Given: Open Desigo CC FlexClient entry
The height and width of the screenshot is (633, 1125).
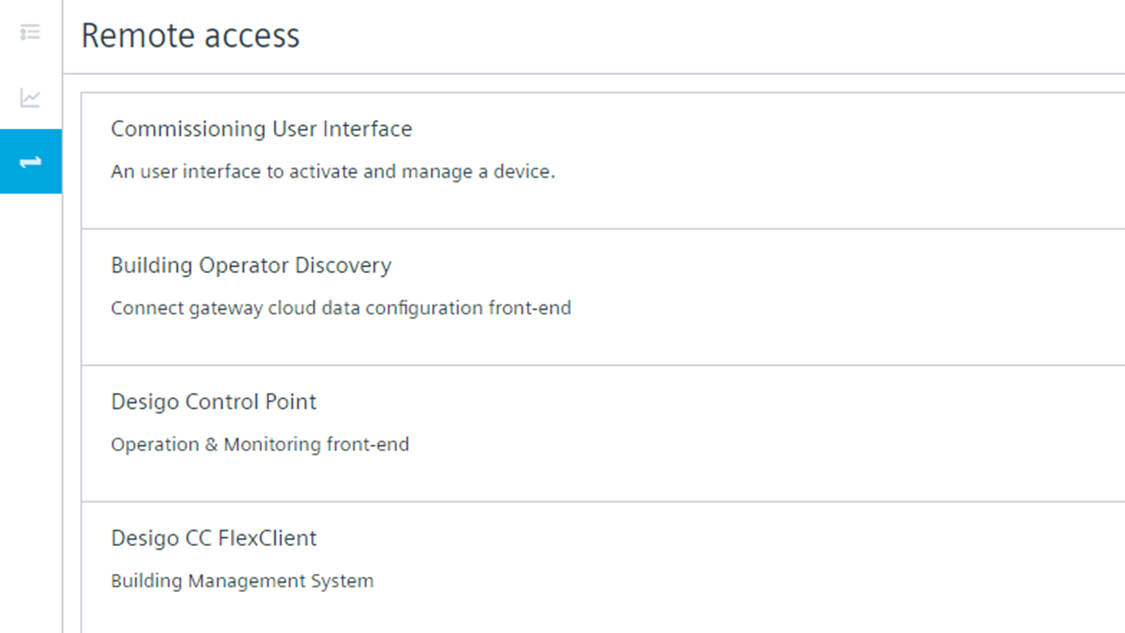Looking at the screenshot, I should (603, 568).
